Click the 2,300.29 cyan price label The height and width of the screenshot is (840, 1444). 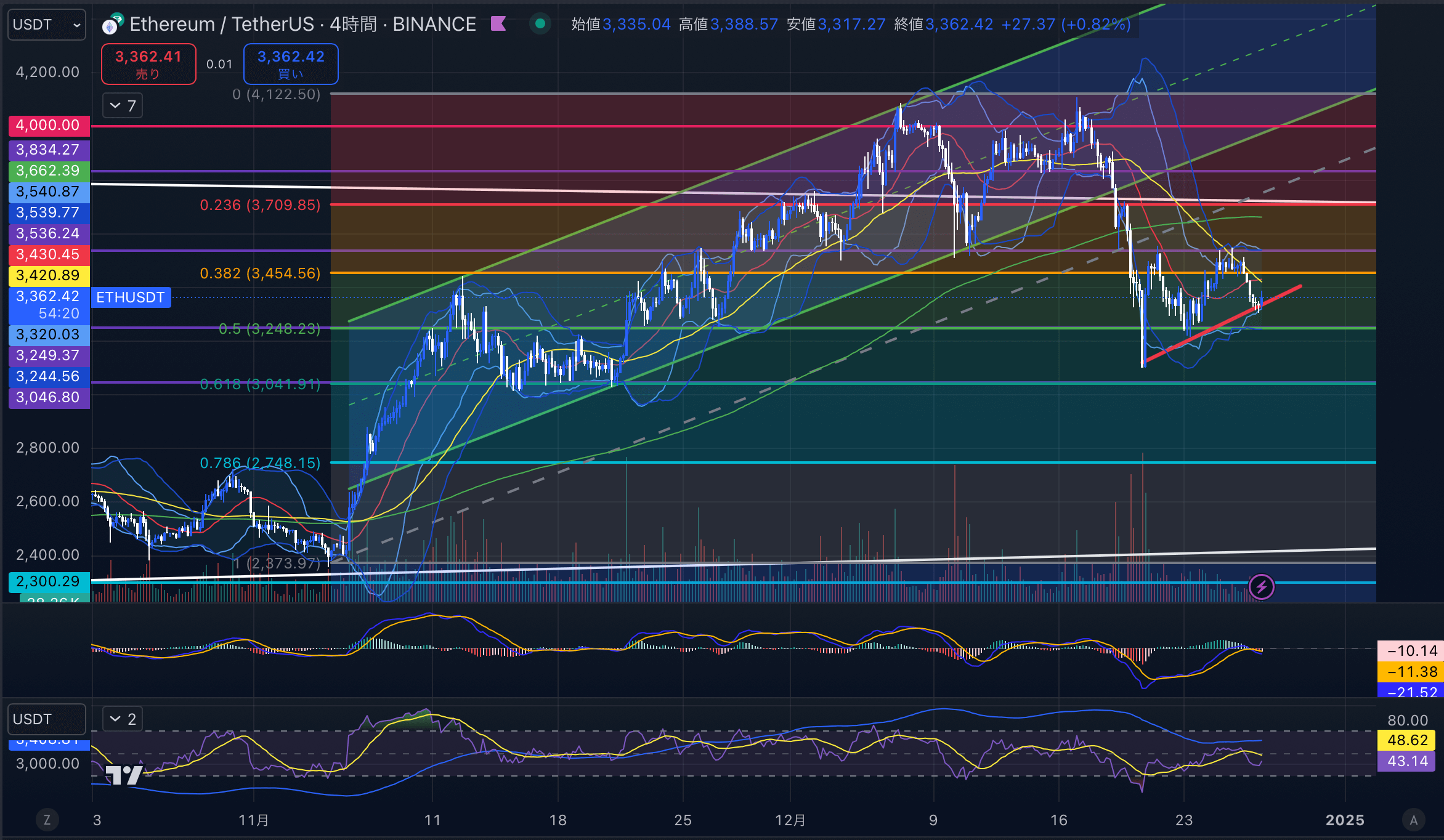click(49, 581)
